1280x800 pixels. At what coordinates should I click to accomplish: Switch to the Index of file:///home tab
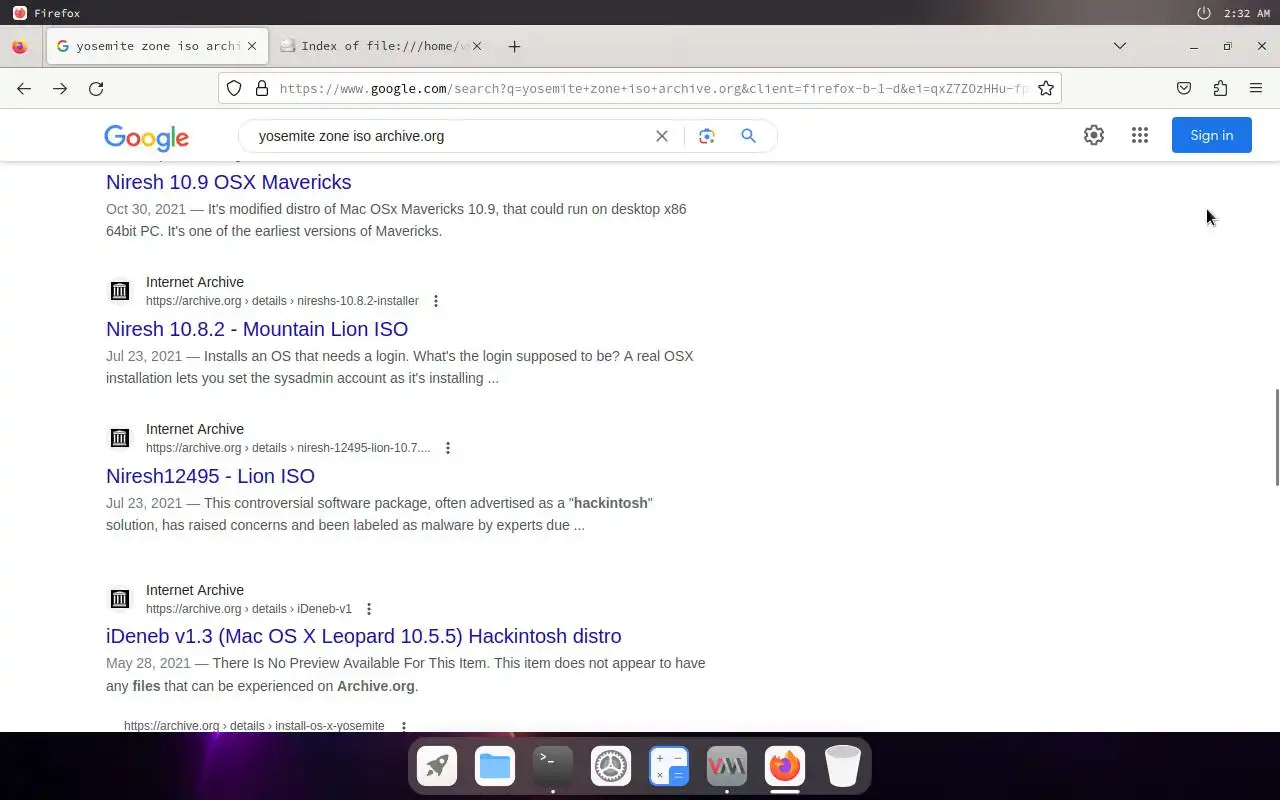click(383, 46)
